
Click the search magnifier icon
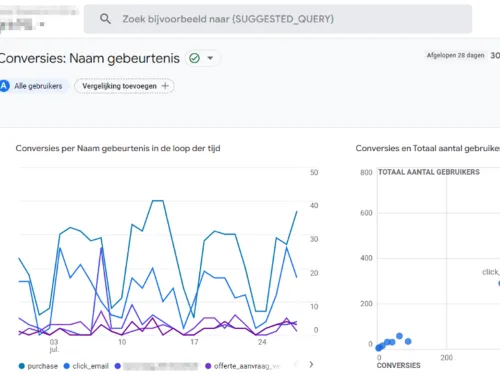pyautogui.click(x=105, y=19)
